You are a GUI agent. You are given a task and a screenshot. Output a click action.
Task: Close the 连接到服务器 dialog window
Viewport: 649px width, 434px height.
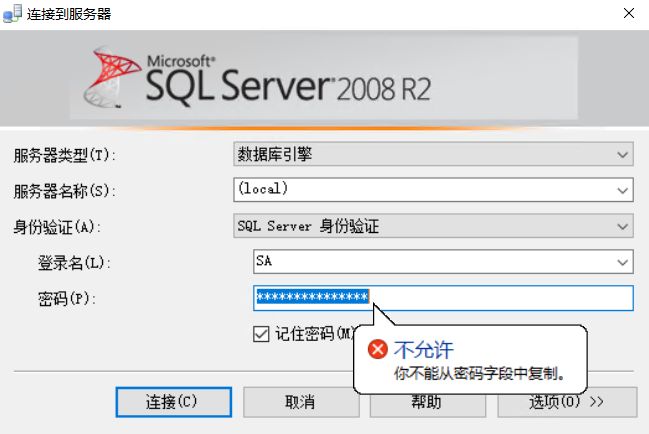pos(627,14)
